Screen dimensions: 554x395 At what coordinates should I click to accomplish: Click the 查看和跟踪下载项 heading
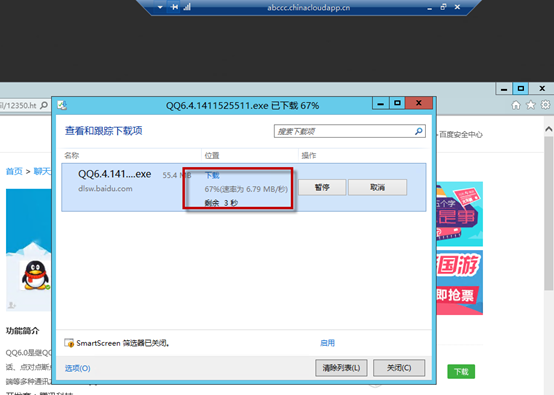point(104,131)
